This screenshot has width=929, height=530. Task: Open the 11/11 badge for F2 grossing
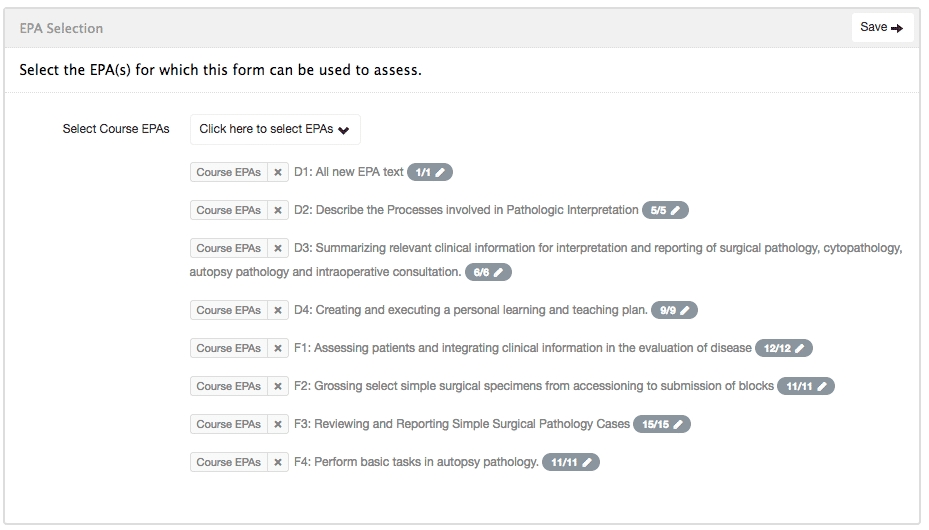point(806,386)
